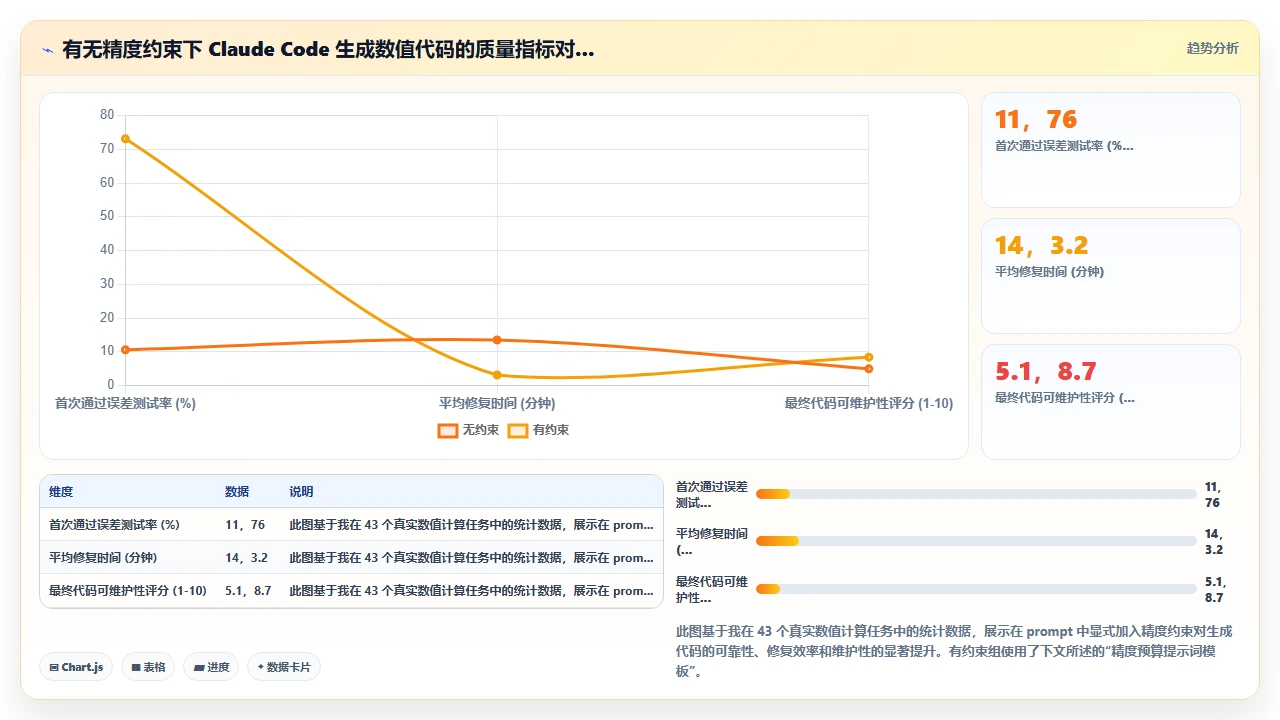Click the 有约束 point above 平均修复时间 axis label
Viewport: 1280px width, 720px height.
point(497,375)
